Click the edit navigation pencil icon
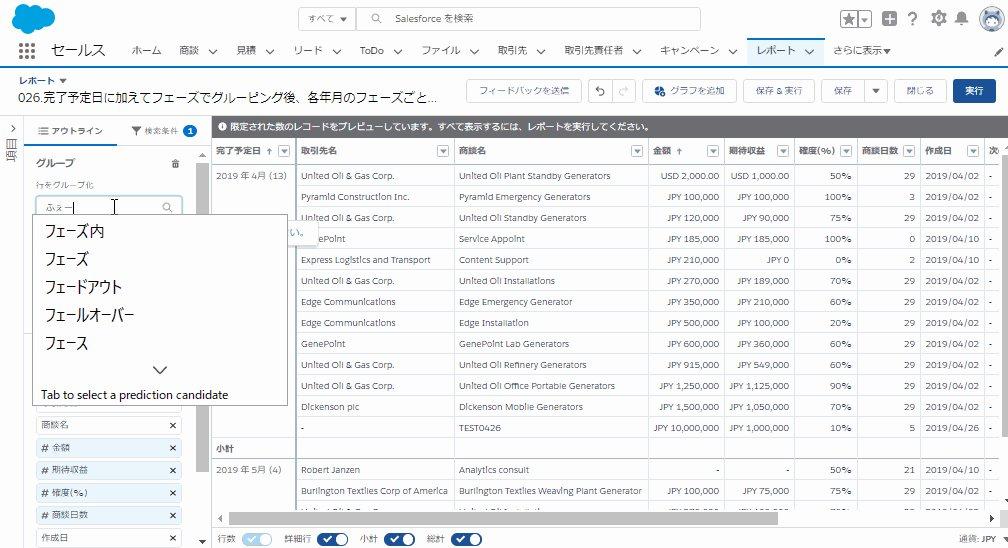This screenshot has height=548, width=1008. [998, 52]
